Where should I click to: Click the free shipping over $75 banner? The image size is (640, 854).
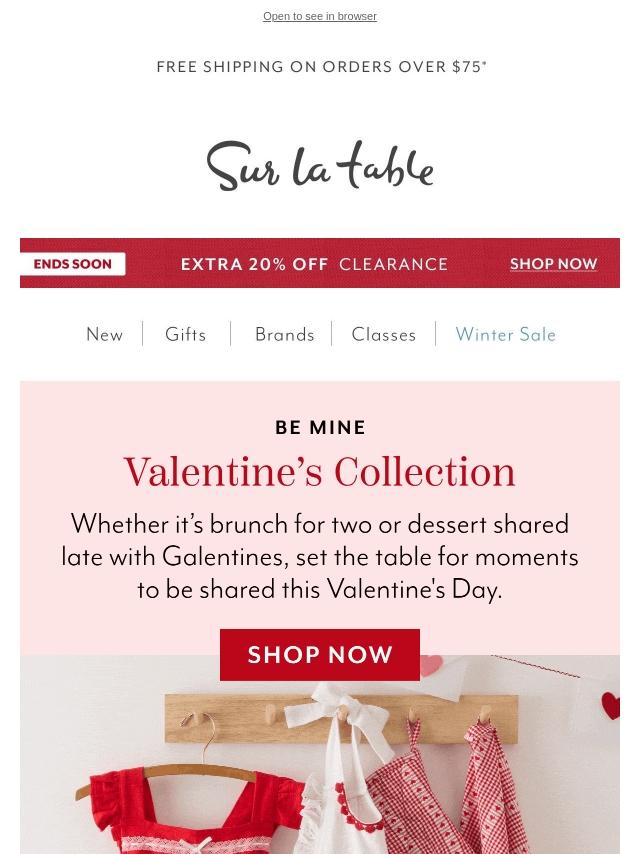(x=321, y=67)
